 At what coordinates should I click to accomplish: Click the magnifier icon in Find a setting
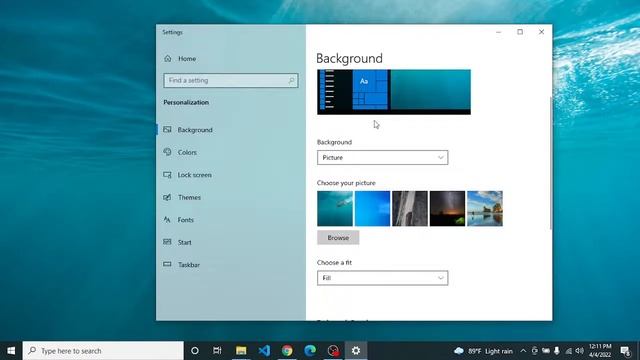click(x=291, y=80)
